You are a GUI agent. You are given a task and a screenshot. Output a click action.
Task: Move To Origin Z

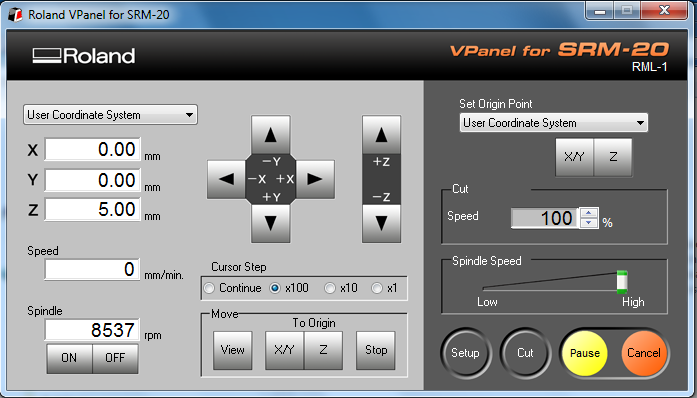(323, 350)
